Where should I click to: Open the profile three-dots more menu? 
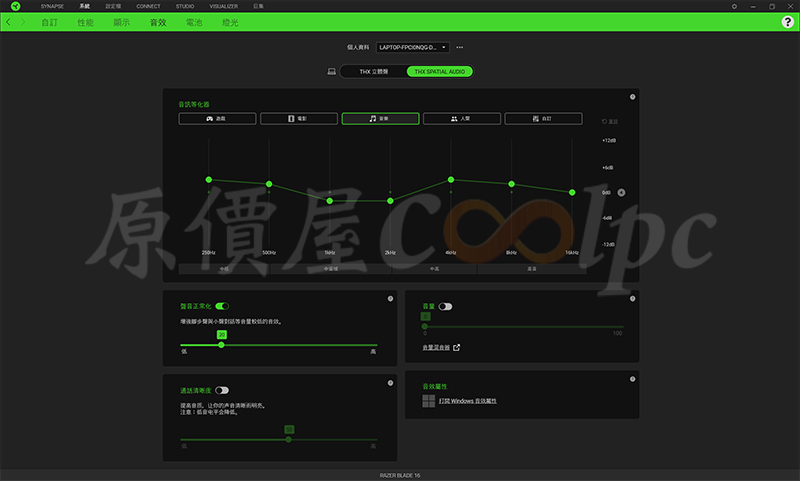[460, 47]
